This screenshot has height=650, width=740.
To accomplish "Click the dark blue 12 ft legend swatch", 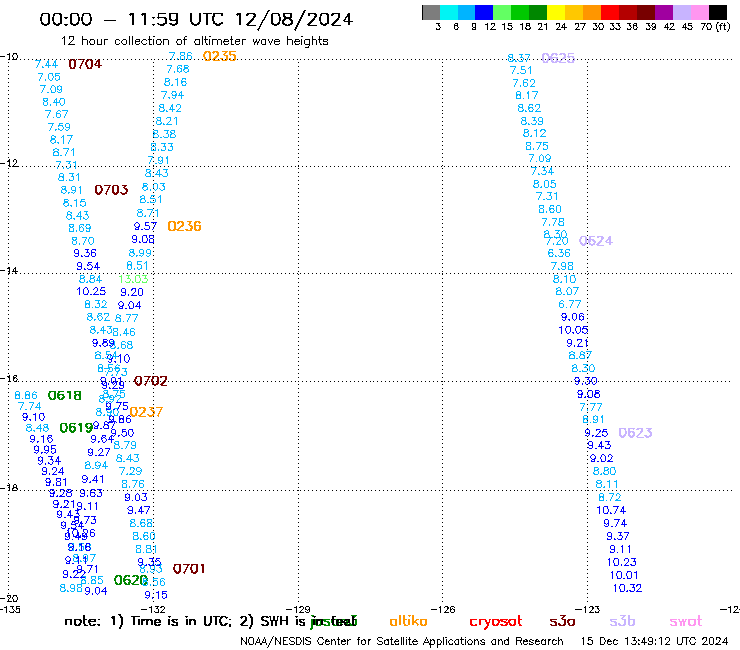I will [x=484, y=12].
